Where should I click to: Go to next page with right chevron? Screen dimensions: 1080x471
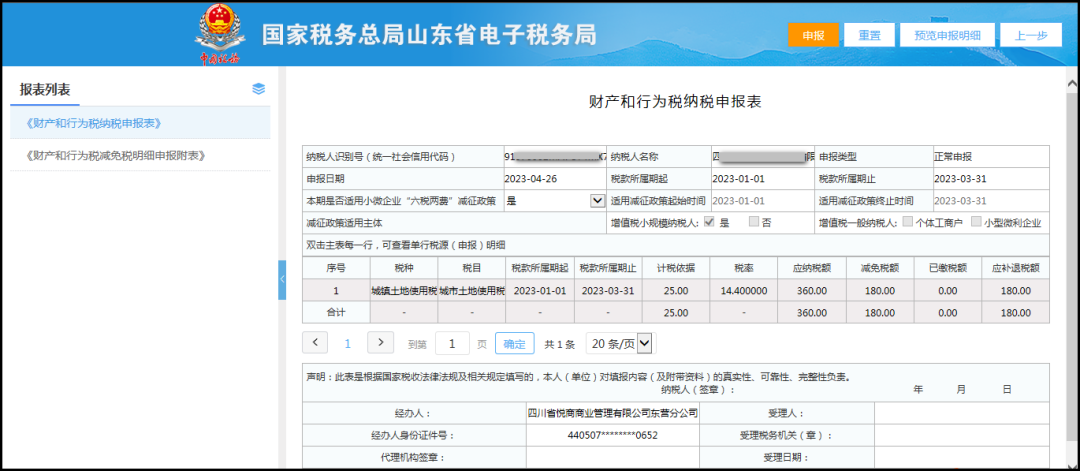380,342
